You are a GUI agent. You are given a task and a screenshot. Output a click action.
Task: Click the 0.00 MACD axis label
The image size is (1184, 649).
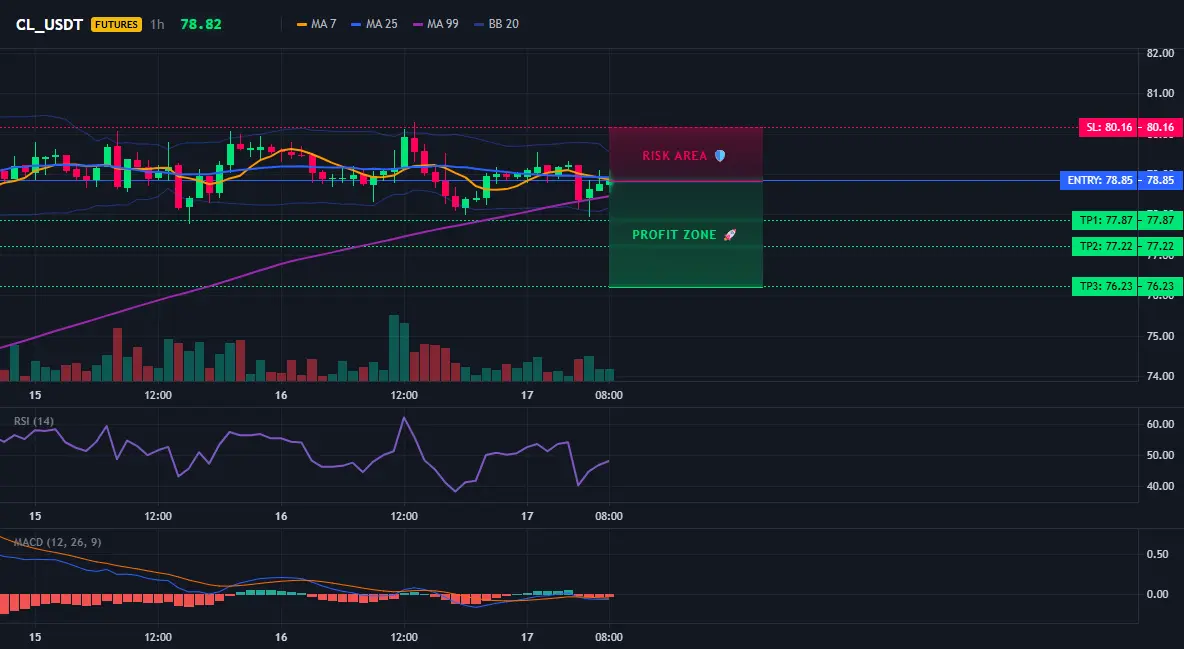[x=1158, y=595]
